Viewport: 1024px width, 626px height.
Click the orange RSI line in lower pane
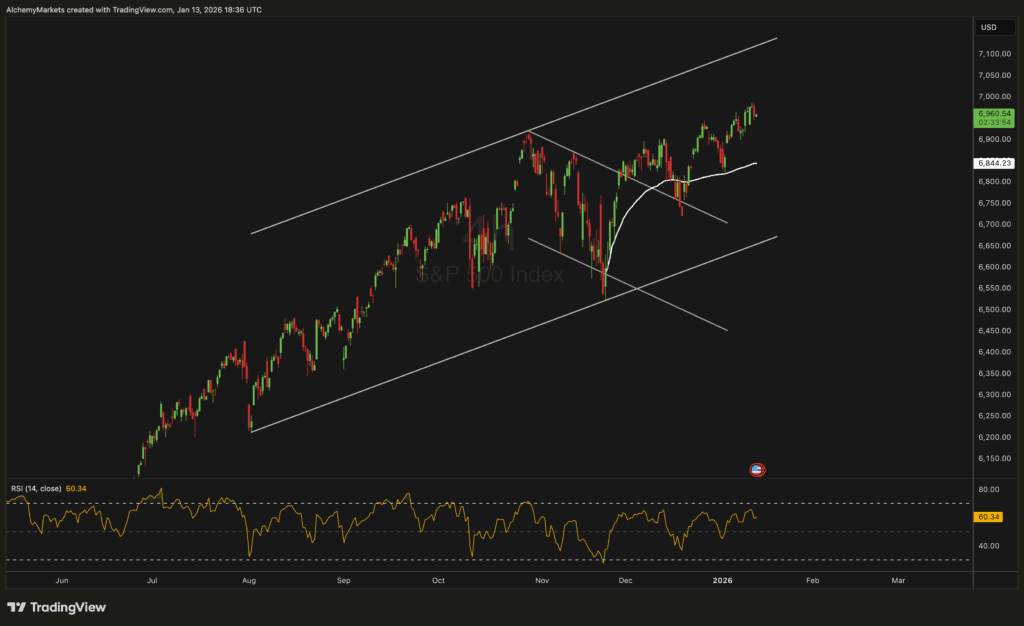click(x=300, y=513)
